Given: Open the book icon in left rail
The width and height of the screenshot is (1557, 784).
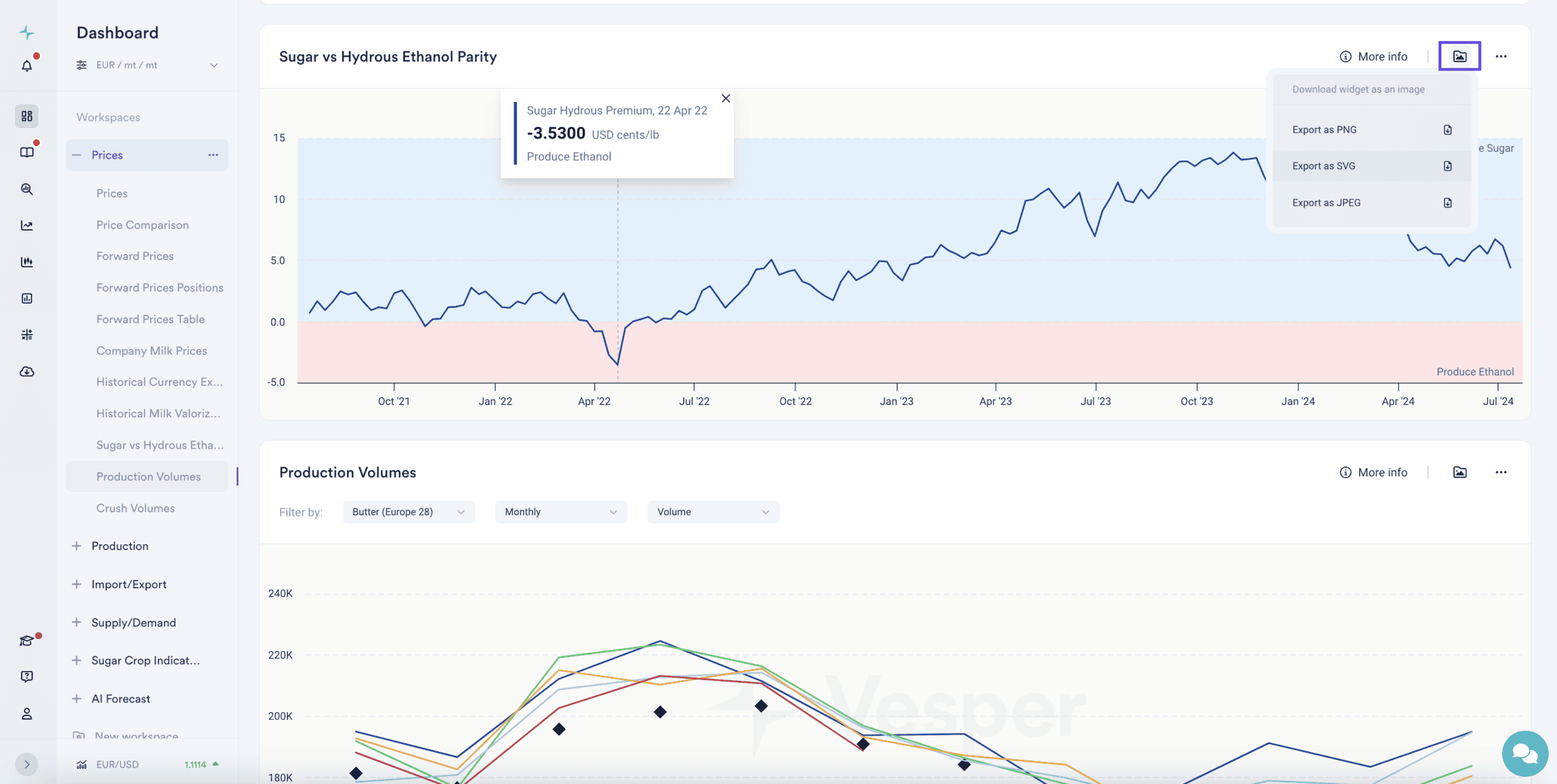Looking at the screenshot, I should coord(27,152).
